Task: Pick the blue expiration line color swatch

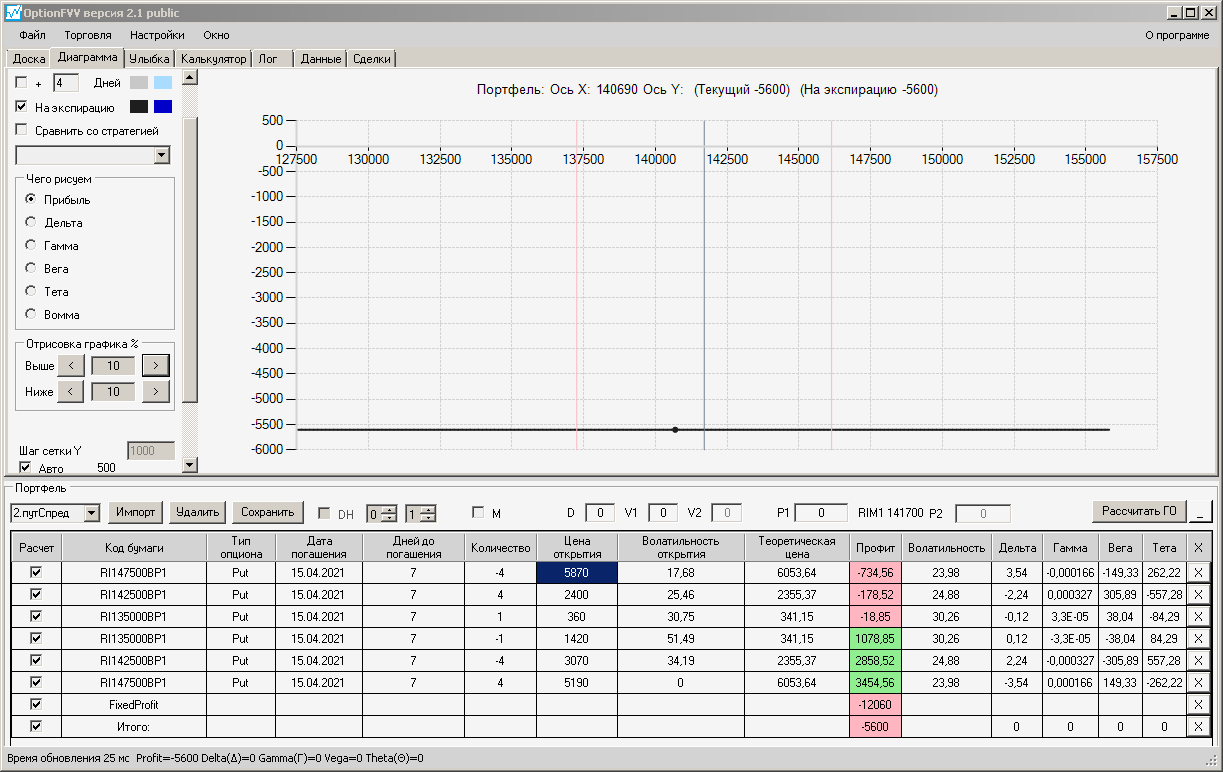Action: tap(163, 107)
